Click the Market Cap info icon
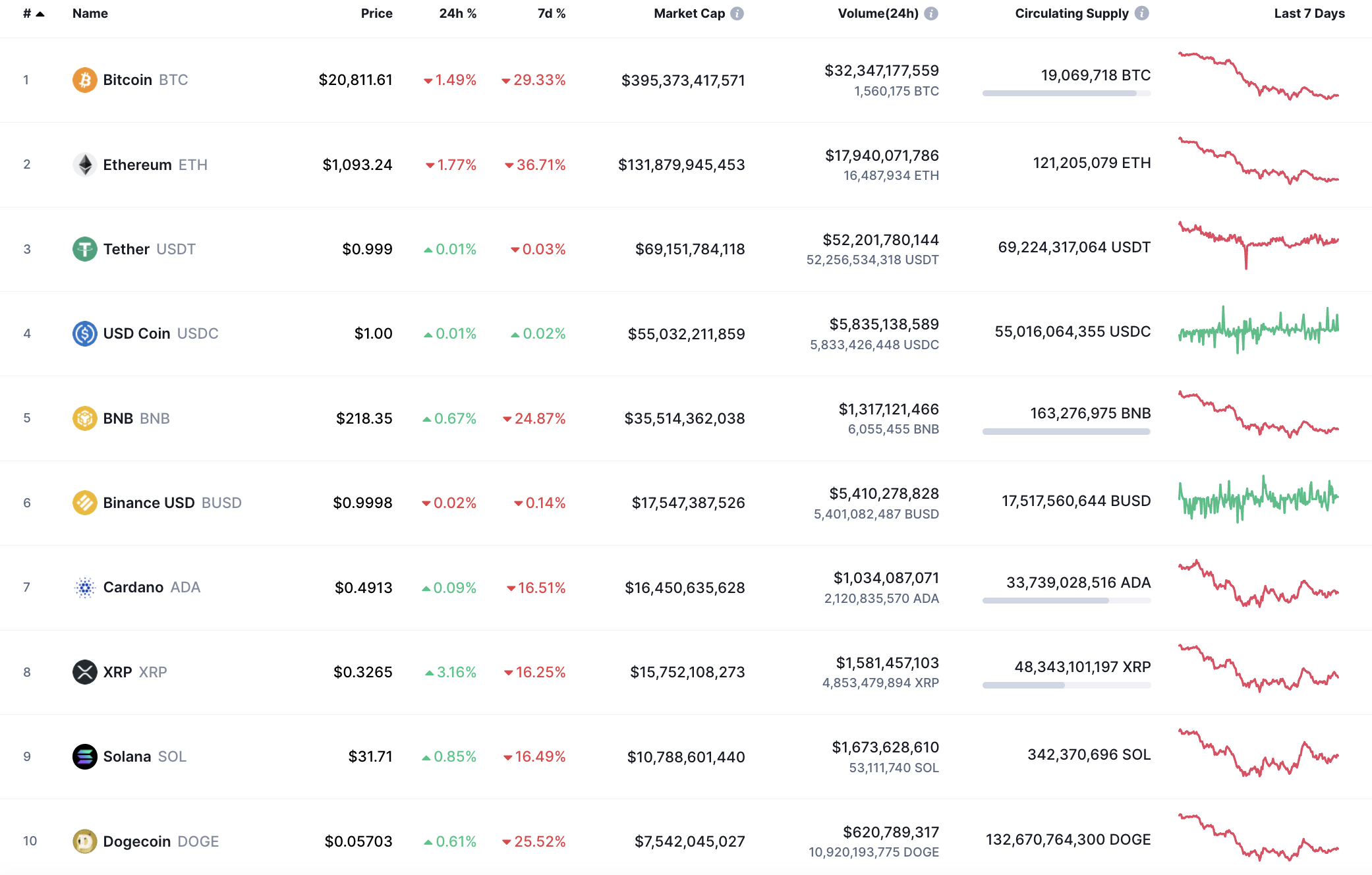 (737, 13)
